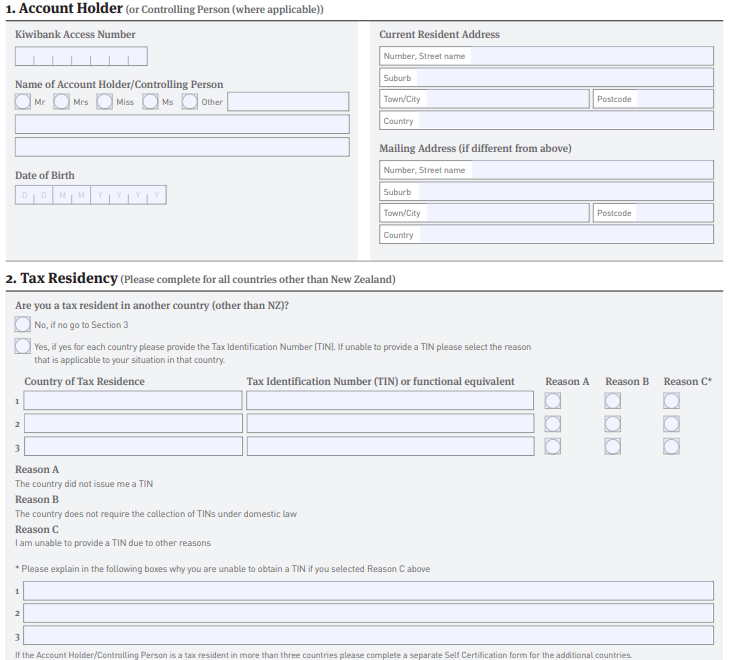Check Reason A for country row 1
739x660 pixels.
pyautogui.click(x=552, y=401)
